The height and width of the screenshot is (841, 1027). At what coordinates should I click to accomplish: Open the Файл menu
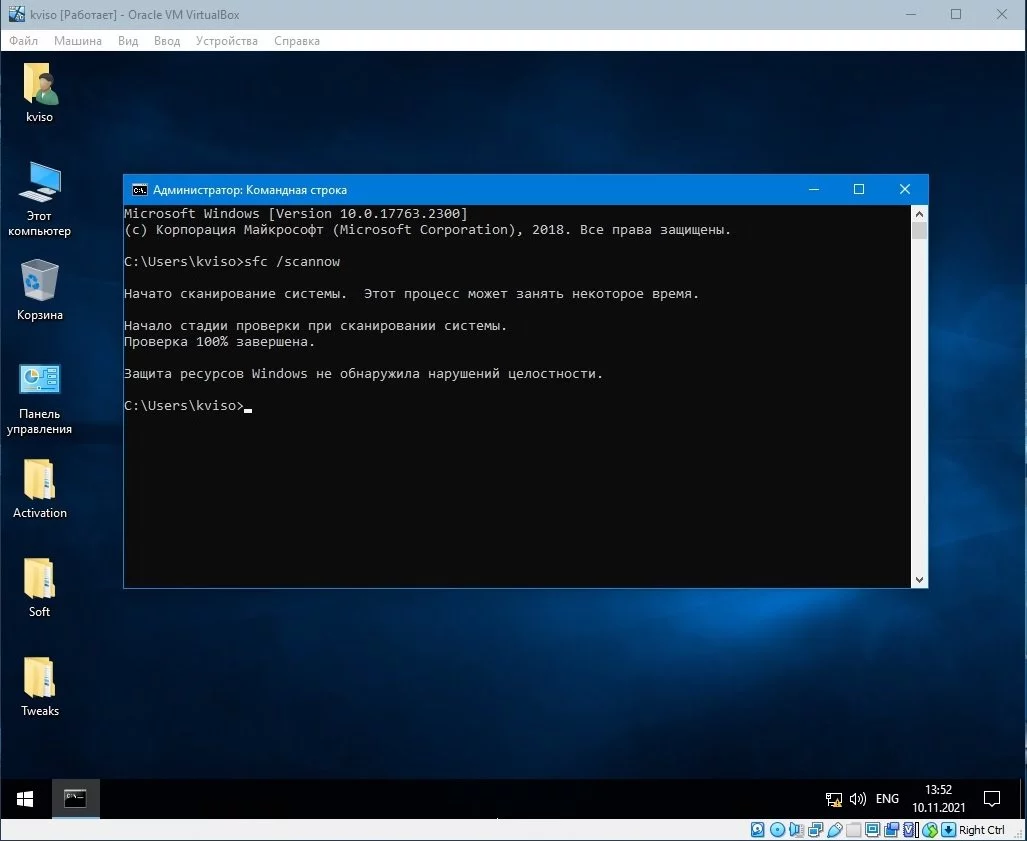pos(24,41)
